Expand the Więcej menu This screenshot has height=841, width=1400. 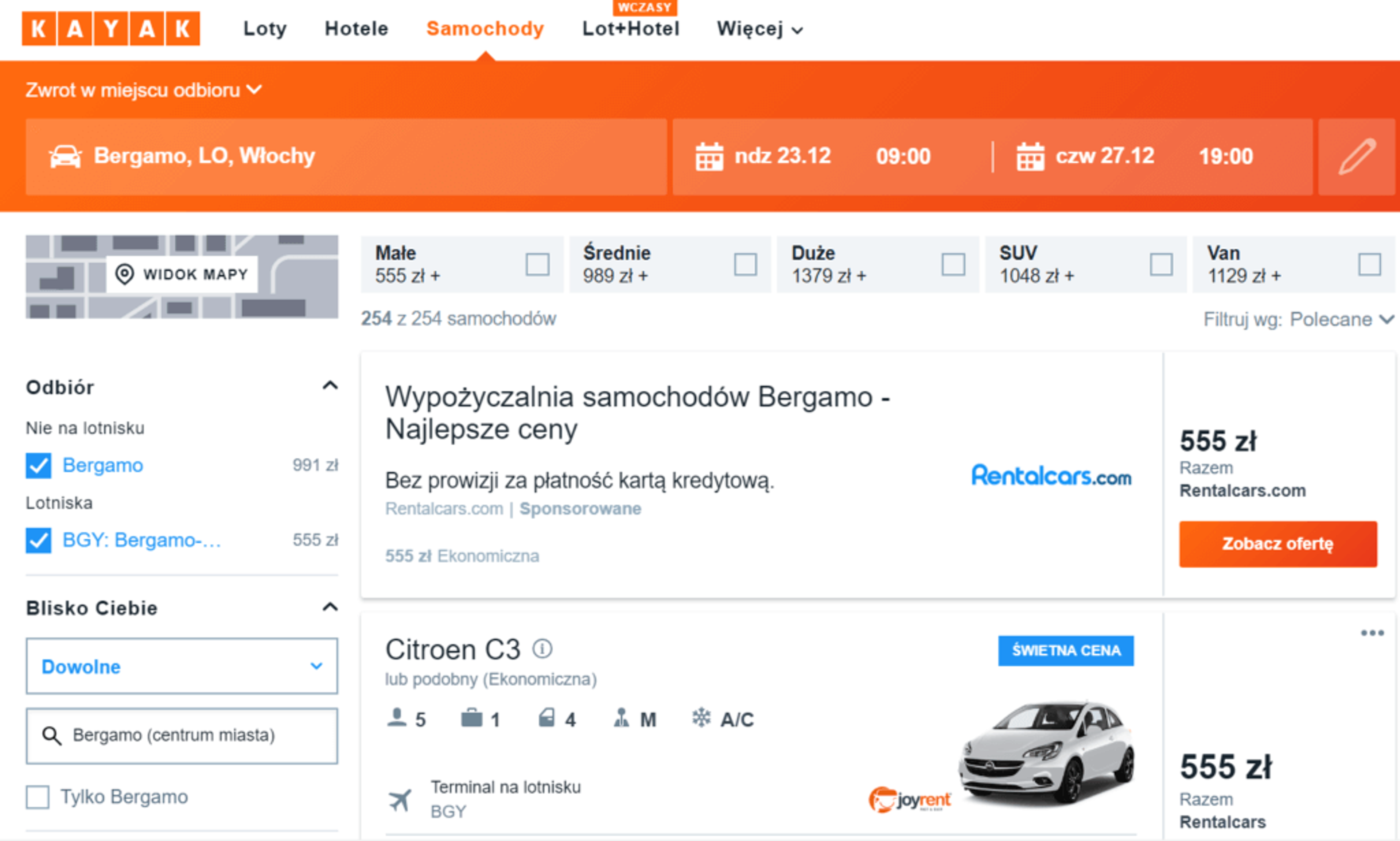pos(759,28)
